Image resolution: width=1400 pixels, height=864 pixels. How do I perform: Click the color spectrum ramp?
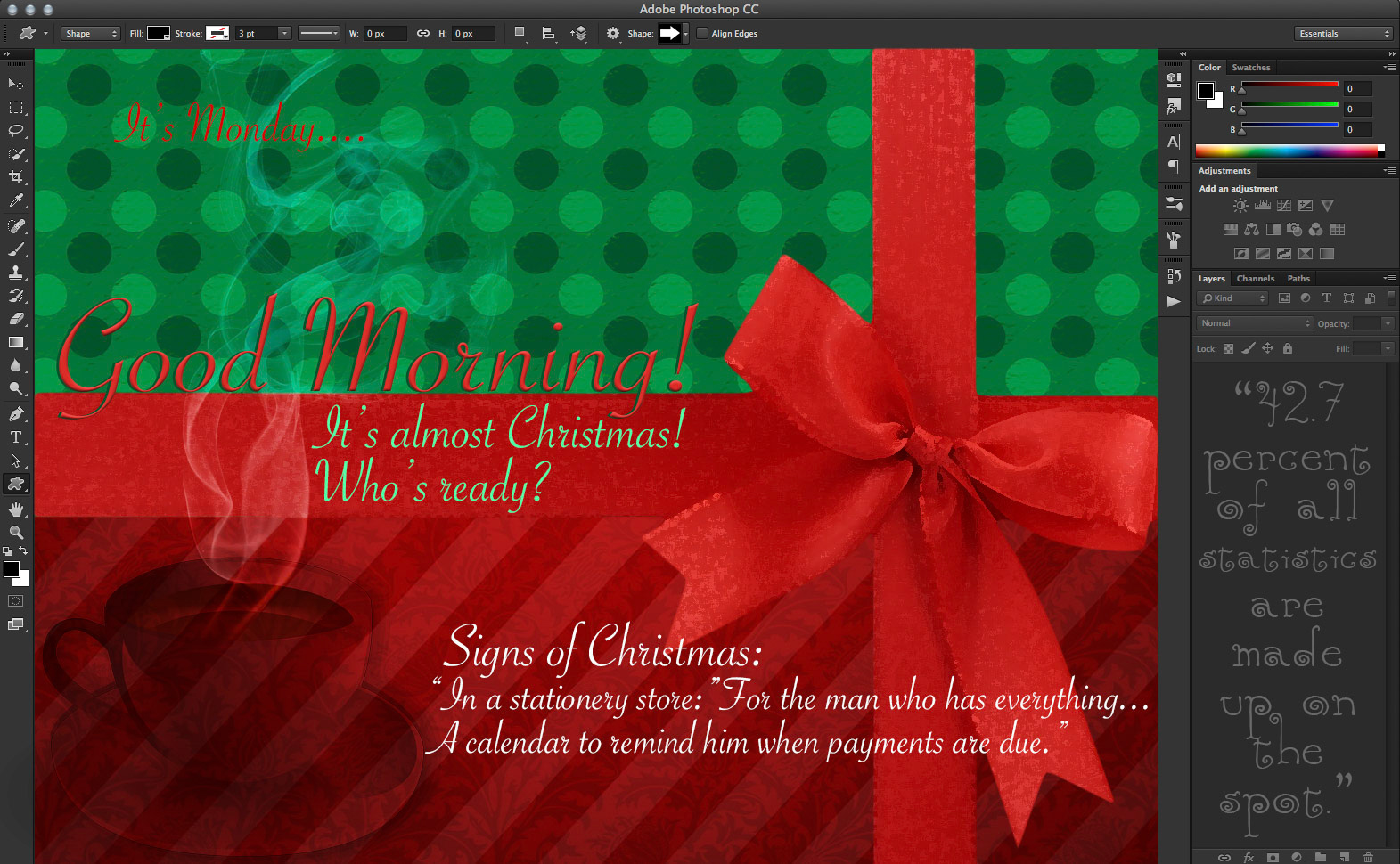[x=1289, y=151]
